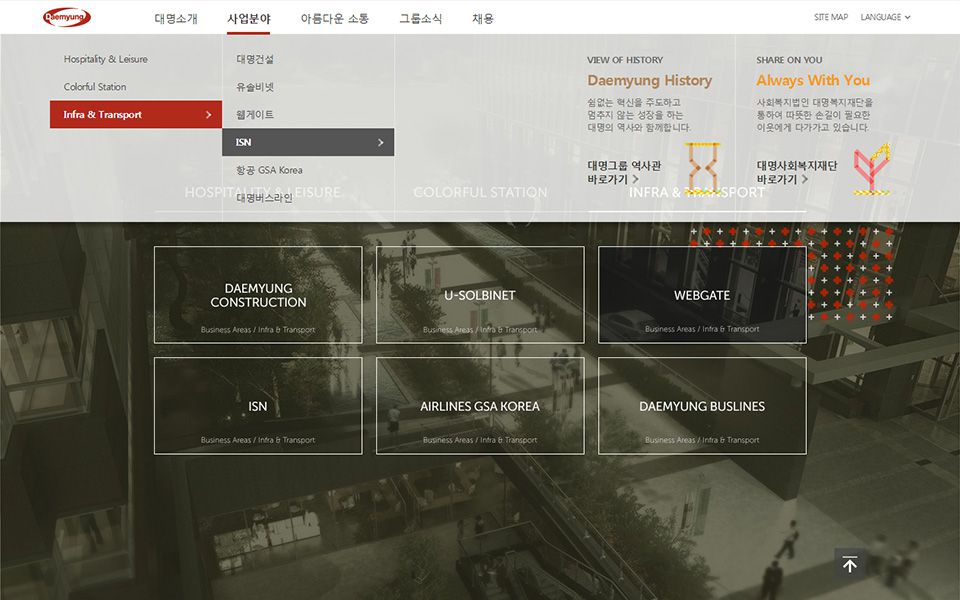Select Colorful Station menu entry

(95, 87)
